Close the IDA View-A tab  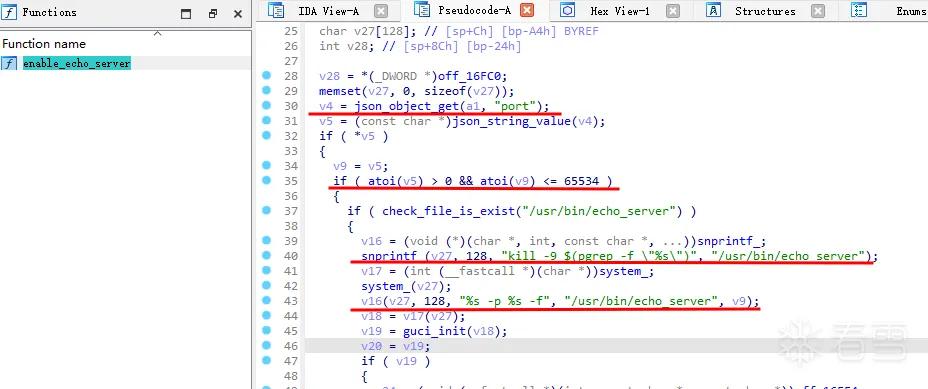point(381,11)
